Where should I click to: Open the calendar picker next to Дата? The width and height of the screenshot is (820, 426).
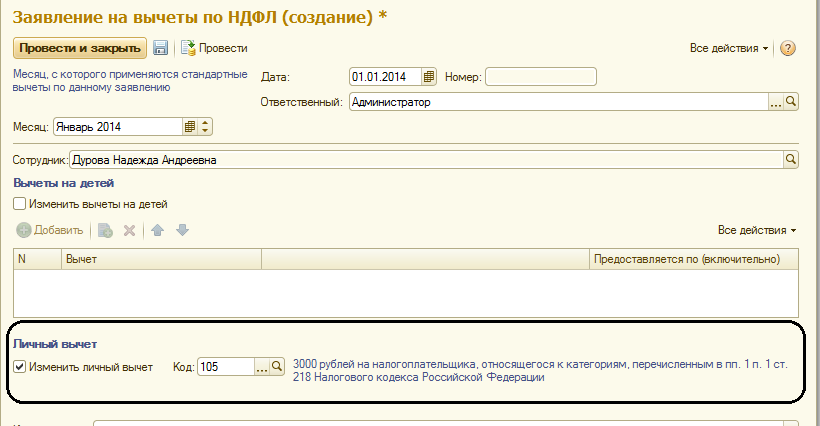tap(429, 77)
